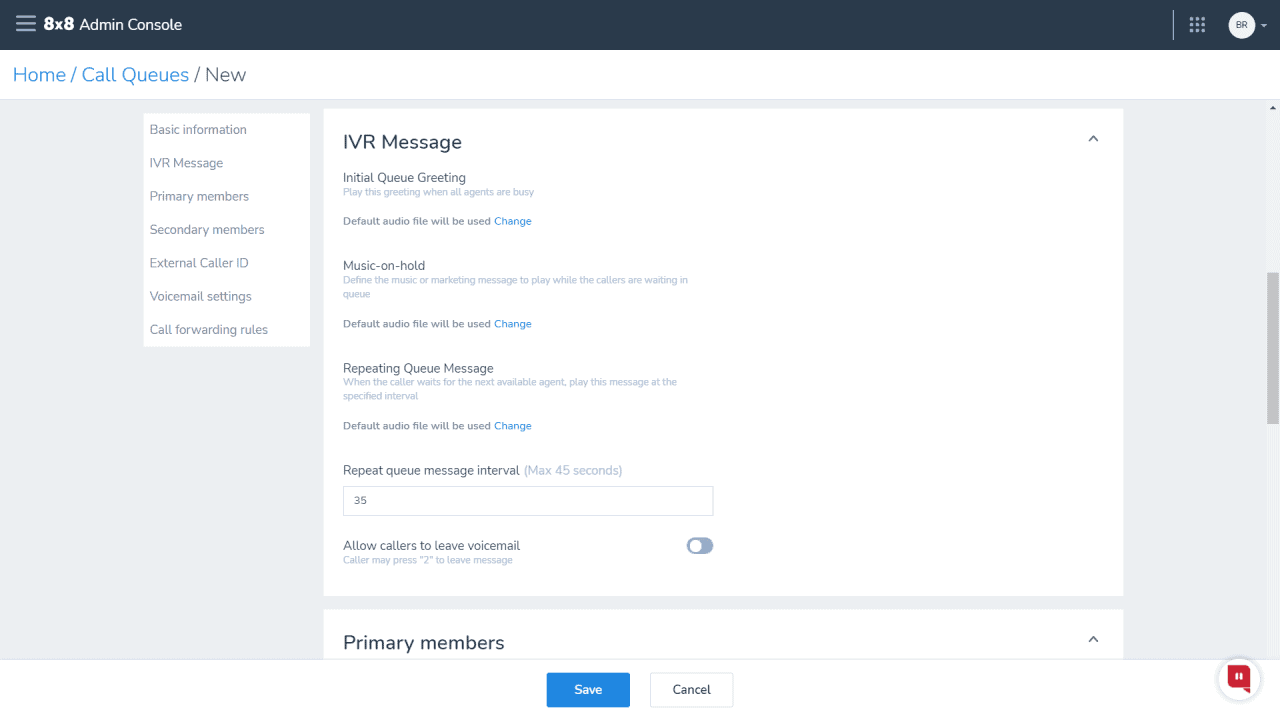The width and height of the screenshot is (1280, 720).
Task: Open the red chat support widget
Action: (x=1239, y=678)
